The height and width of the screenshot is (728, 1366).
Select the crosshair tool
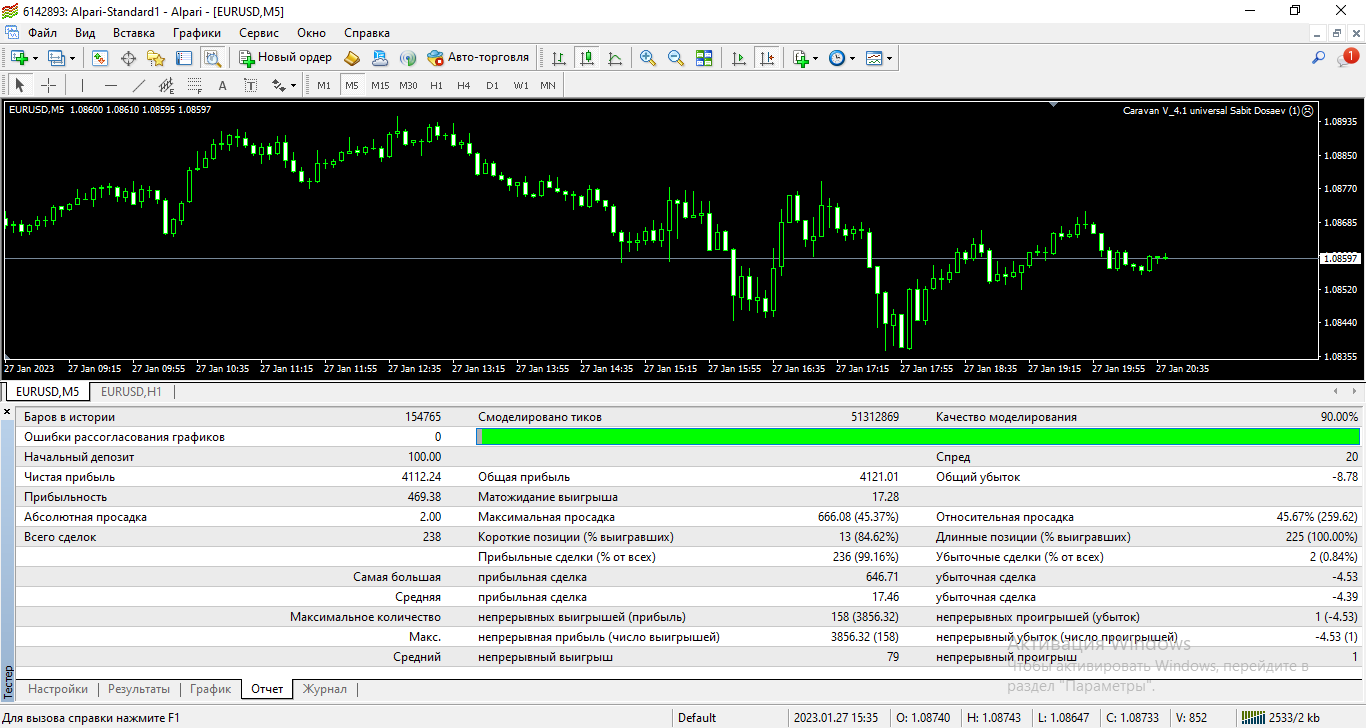[x=48, y=85]
